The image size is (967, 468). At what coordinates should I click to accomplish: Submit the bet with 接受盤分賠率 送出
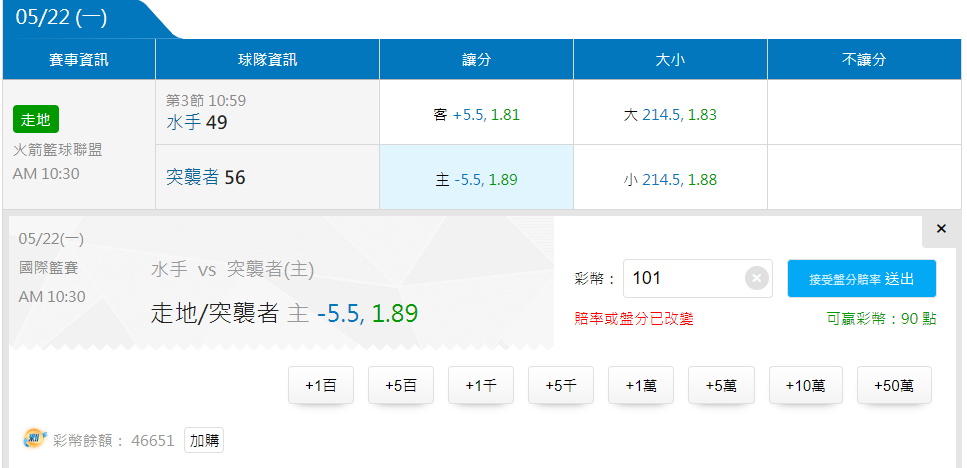tap(862, 279)
